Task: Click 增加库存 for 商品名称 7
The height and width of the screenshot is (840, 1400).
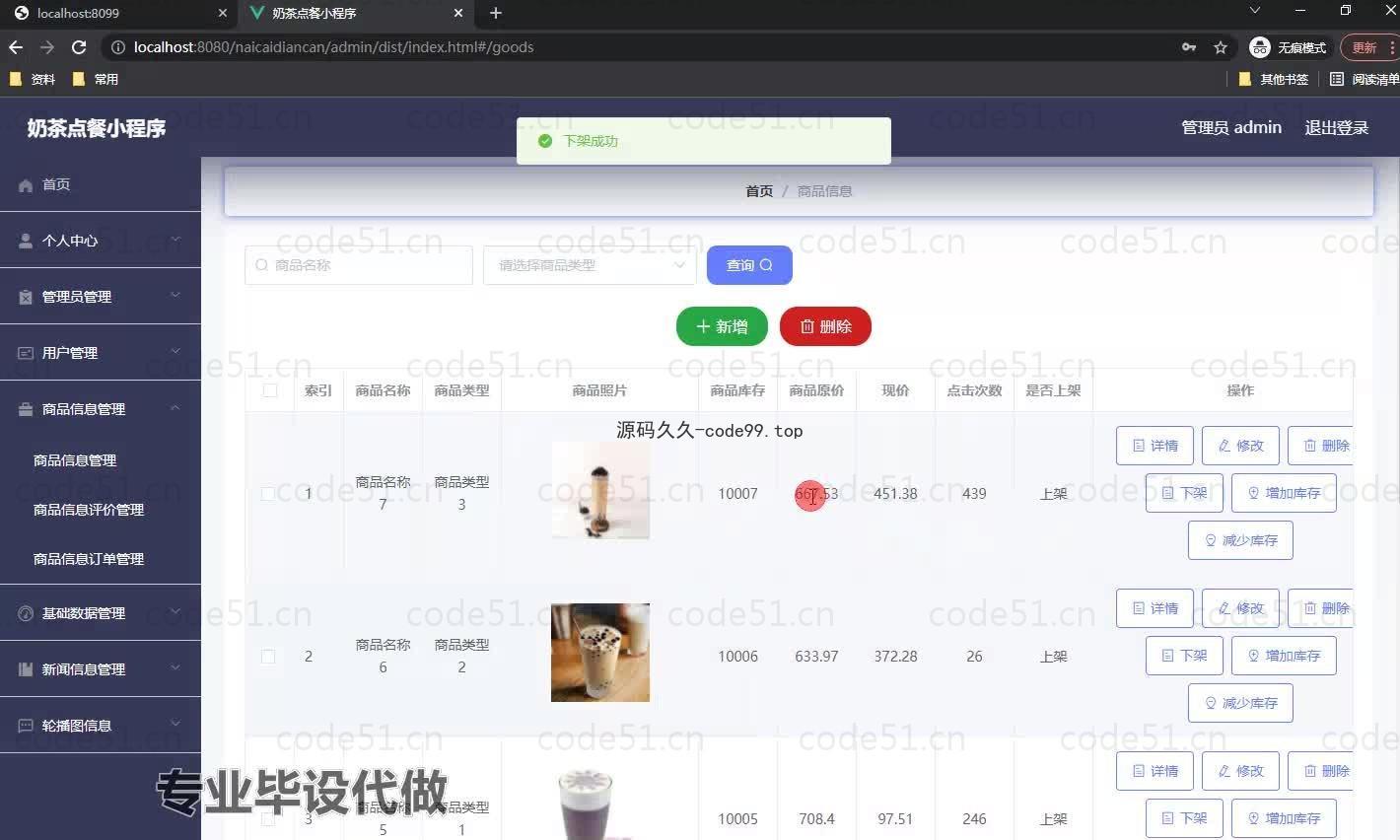Action: [x=1284, y=493]
